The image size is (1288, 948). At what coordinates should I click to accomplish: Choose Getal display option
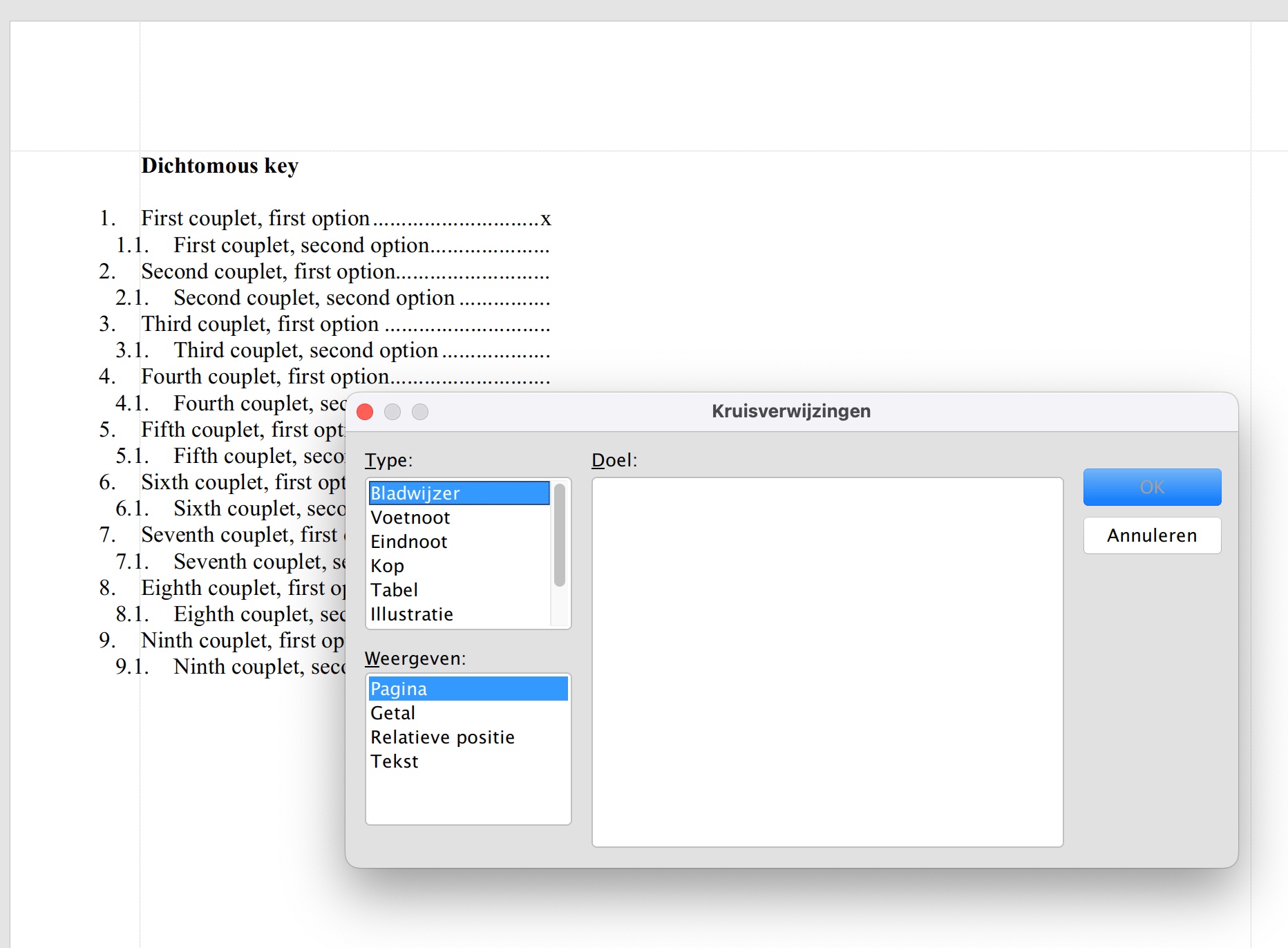pyautogui.click(x=393, y=713)
